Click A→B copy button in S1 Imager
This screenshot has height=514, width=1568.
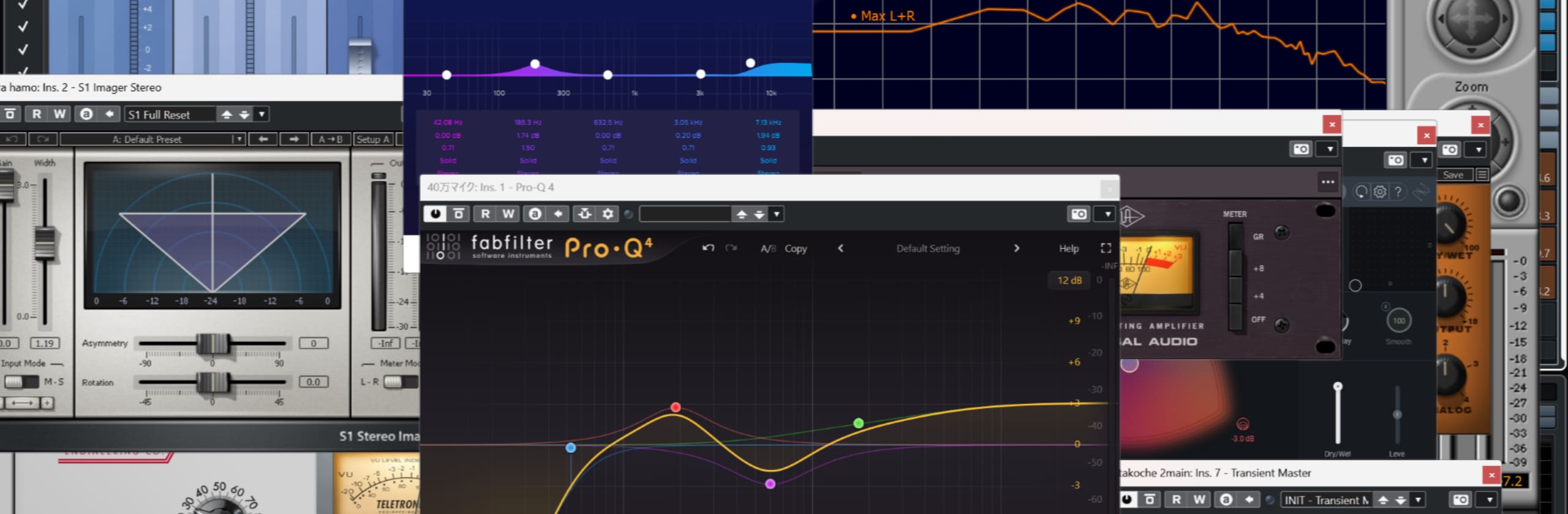(331, 140)
